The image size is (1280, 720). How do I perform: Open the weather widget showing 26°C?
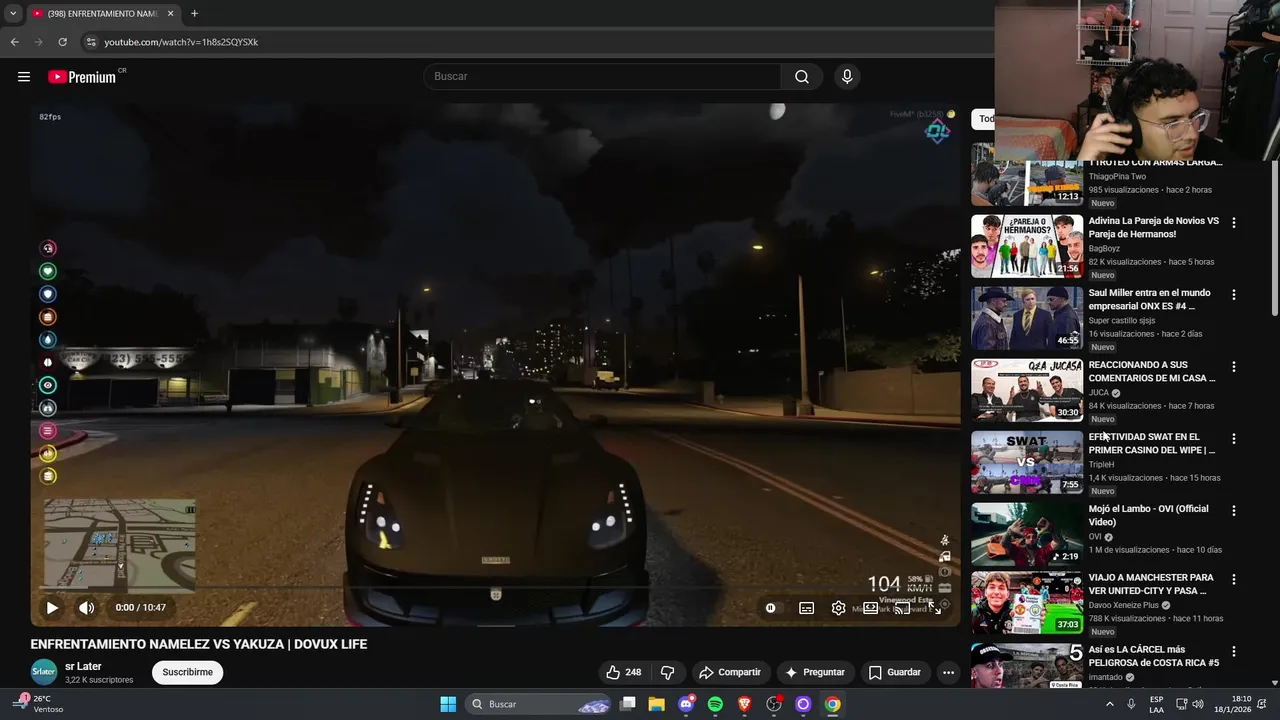tap(40, 704)
